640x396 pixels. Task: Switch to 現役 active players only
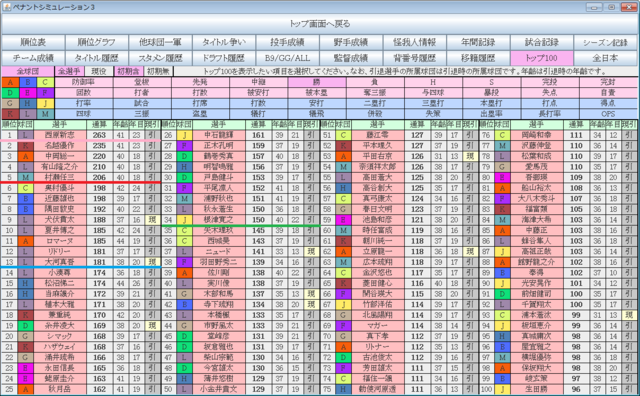pos(98,71)
